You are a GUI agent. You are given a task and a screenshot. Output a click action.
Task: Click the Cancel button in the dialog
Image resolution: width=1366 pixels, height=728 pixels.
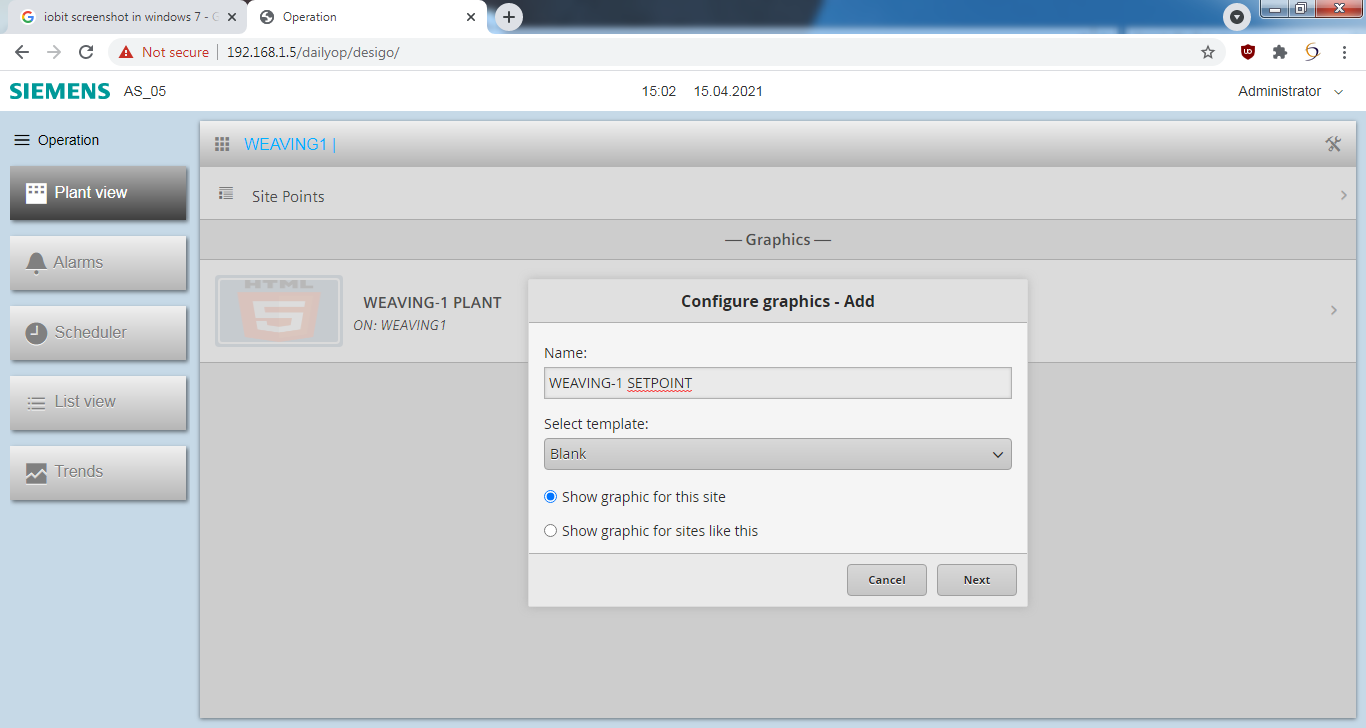887,580
